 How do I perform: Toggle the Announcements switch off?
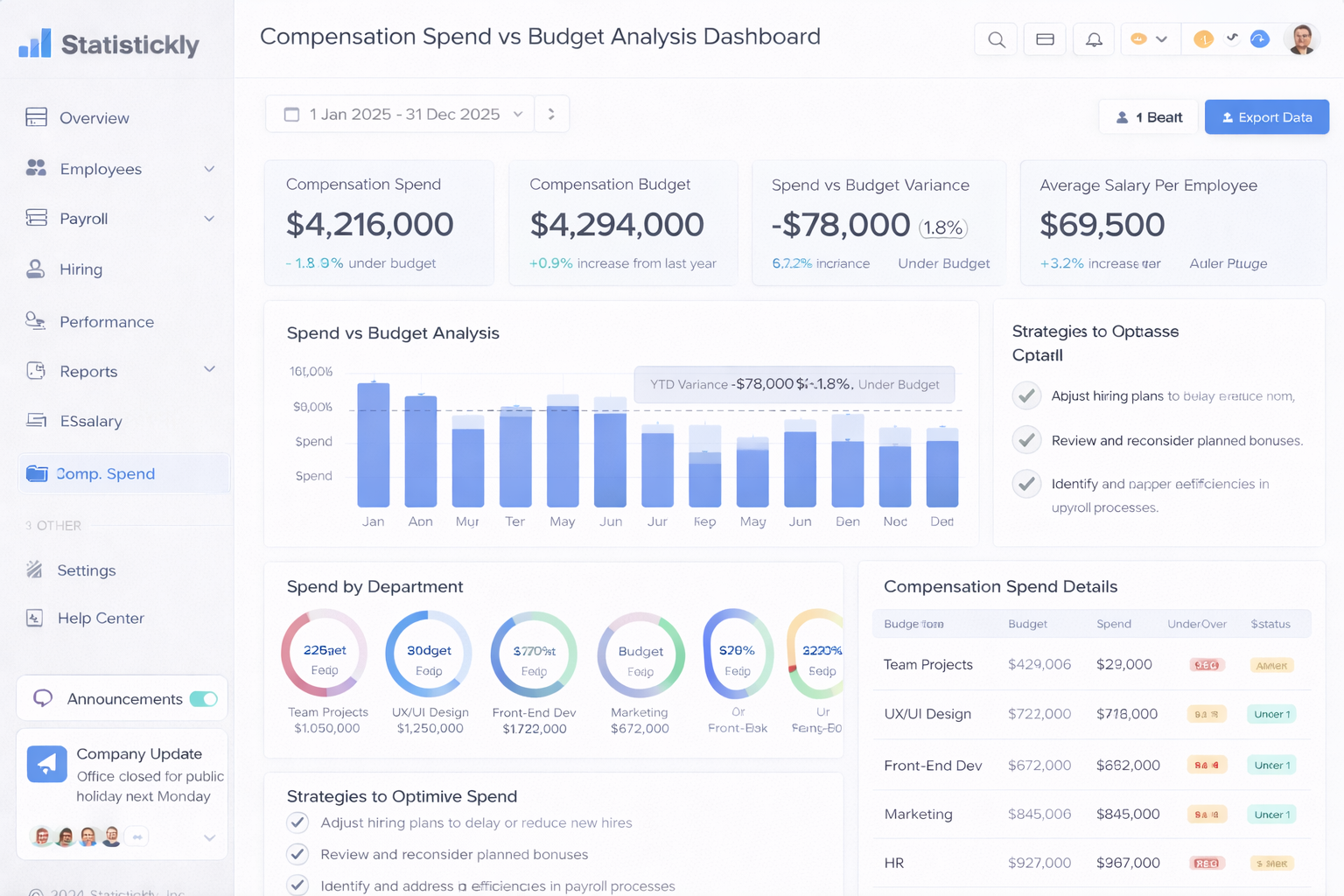coord(205,698)
